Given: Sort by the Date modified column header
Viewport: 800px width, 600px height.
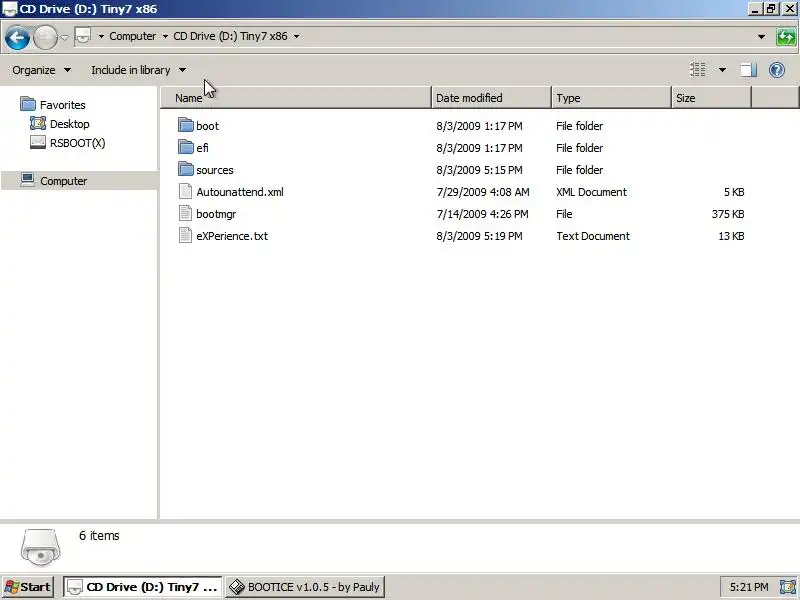Looking at the screenshot, I should 491,97.
